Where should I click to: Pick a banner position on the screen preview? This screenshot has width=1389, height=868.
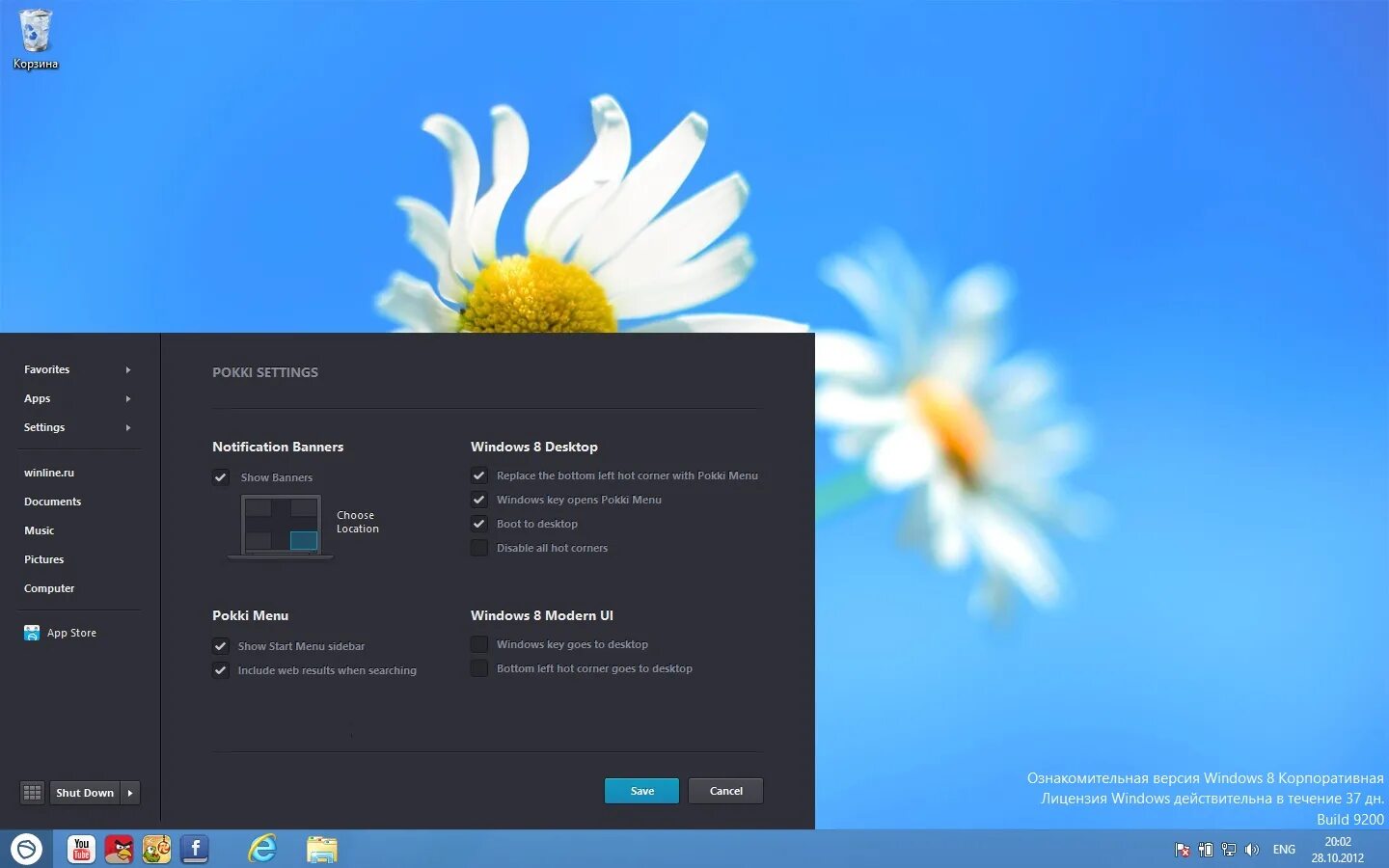[305, 541]
